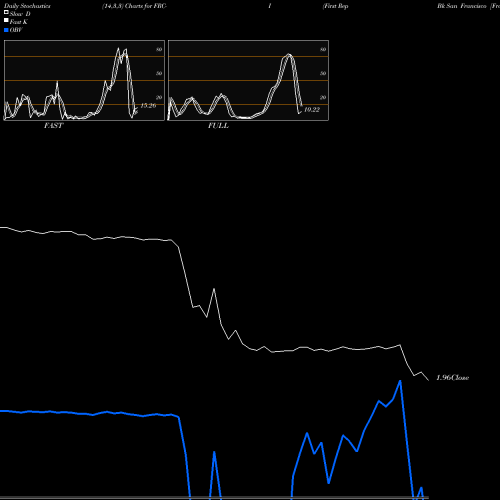Click the (14,3,3) Charts for FRC- text
The height and width of the screenshot is (500, 500).
(x=135, y=6)
